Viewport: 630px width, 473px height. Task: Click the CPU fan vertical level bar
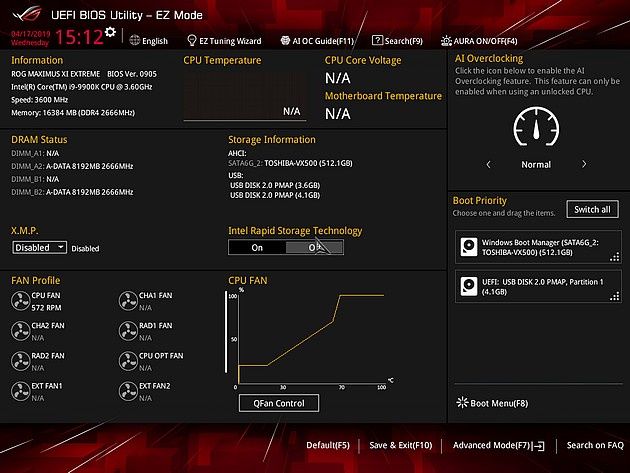tap(226, 332)
